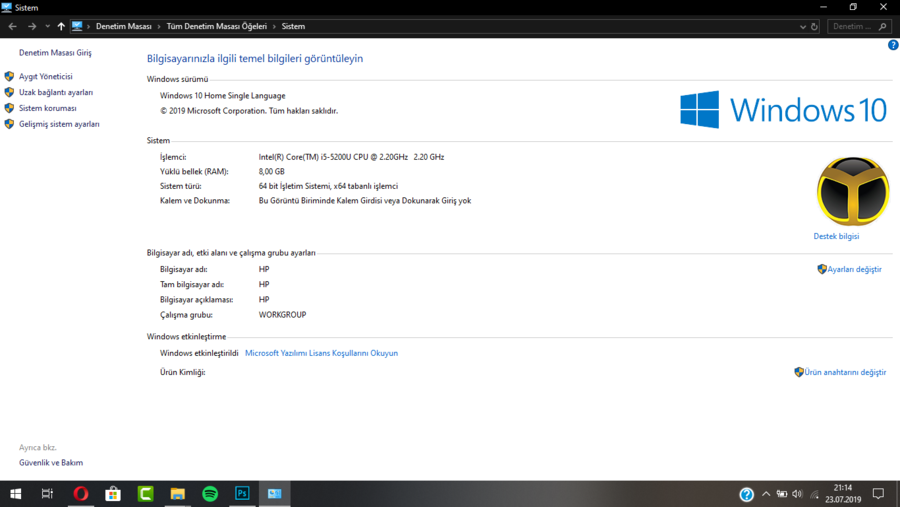Open the Action Center notifications icon
Viewport: 900px width, 507px height.
pos(878,494)
